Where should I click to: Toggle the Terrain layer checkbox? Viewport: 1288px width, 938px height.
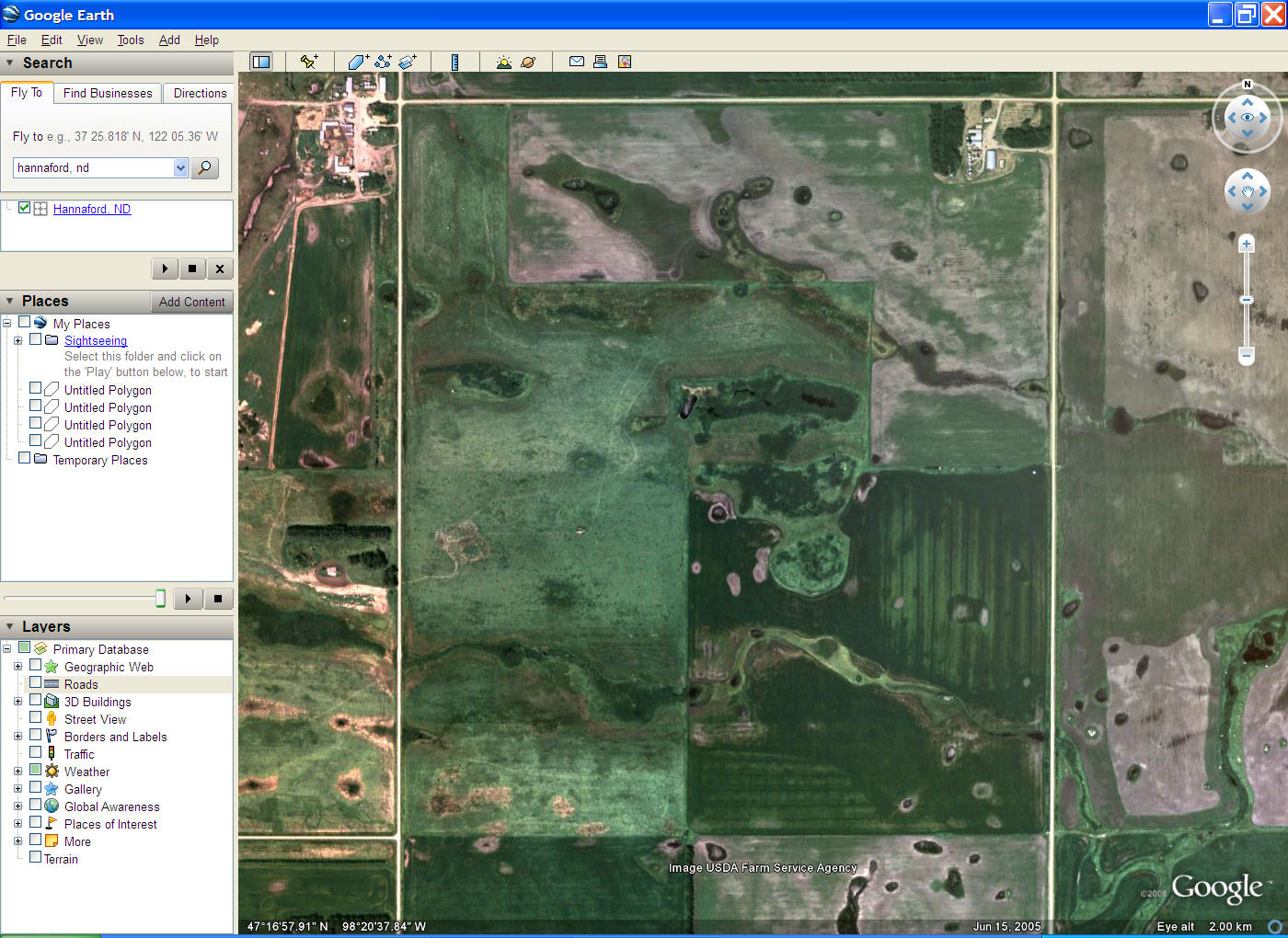tap(36, 858)
